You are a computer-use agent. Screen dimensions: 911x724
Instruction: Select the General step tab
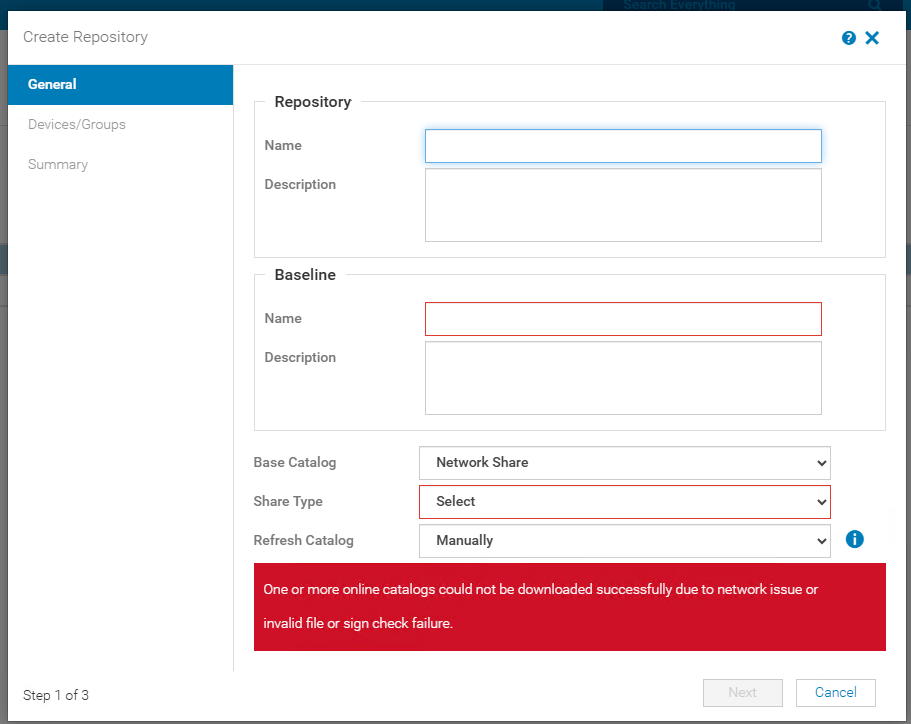click(x=120, y=85)
